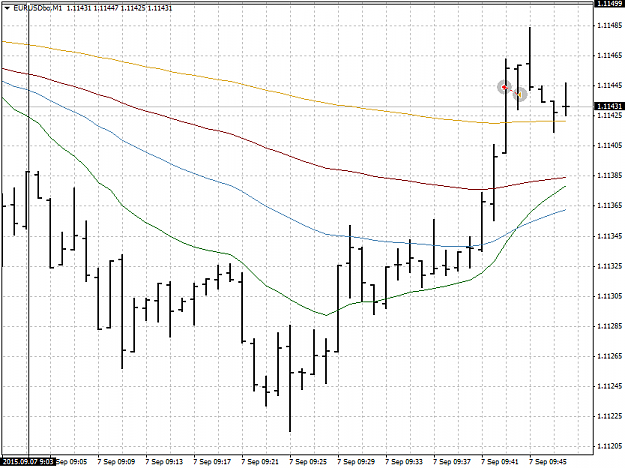Click time axis label 7 Sep 09:13

pyautogui.click(x=164, y=462)
